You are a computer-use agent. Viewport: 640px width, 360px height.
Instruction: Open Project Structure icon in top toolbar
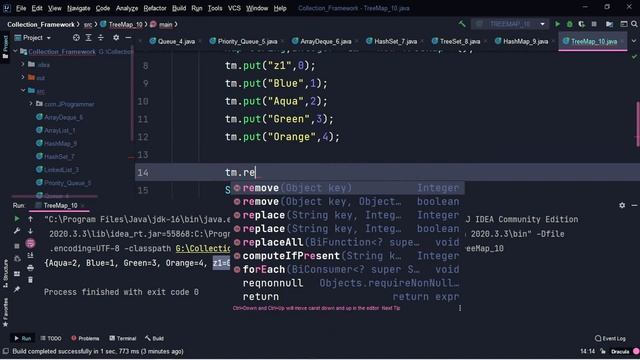(x=609, y=24)
